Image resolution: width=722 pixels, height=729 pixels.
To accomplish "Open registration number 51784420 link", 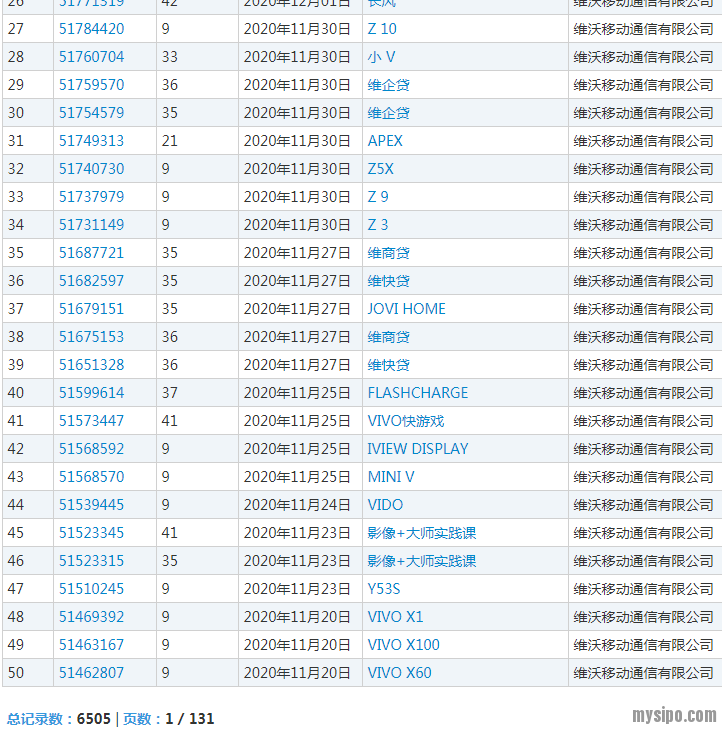I will pos(91,29).
